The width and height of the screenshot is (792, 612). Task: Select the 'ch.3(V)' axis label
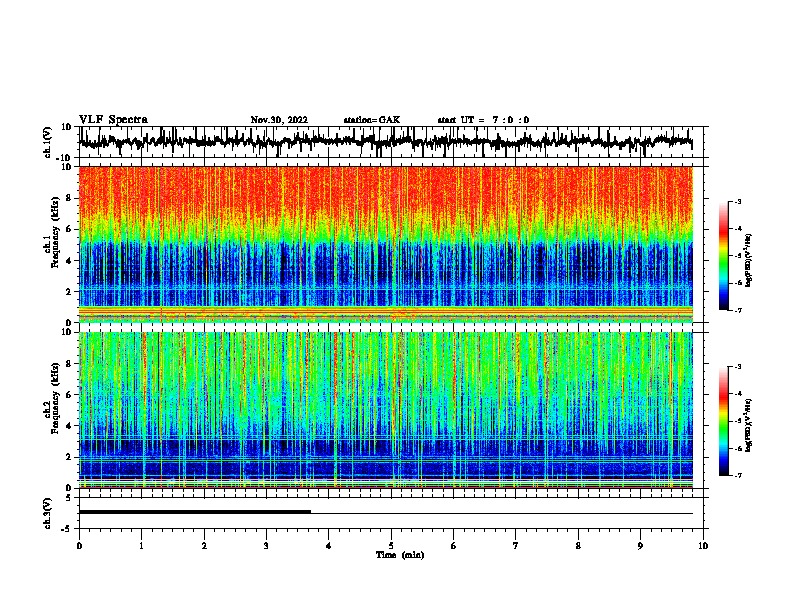pyautogui.click(x=48, y=513)
